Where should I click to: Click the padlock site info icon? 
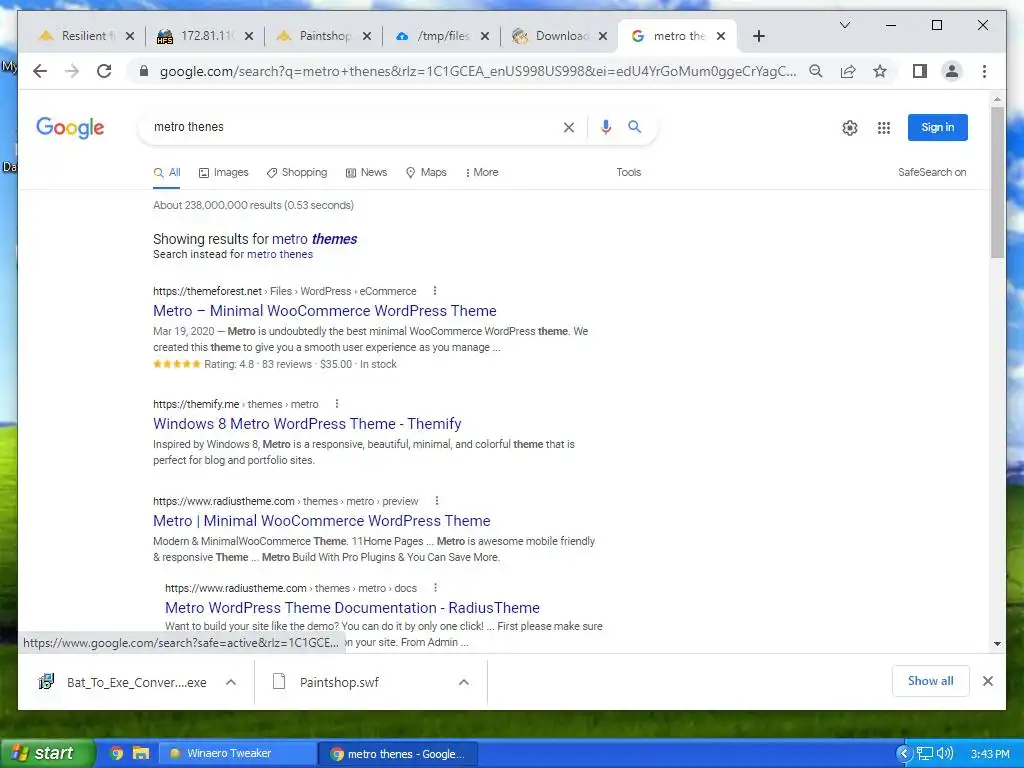144,71
